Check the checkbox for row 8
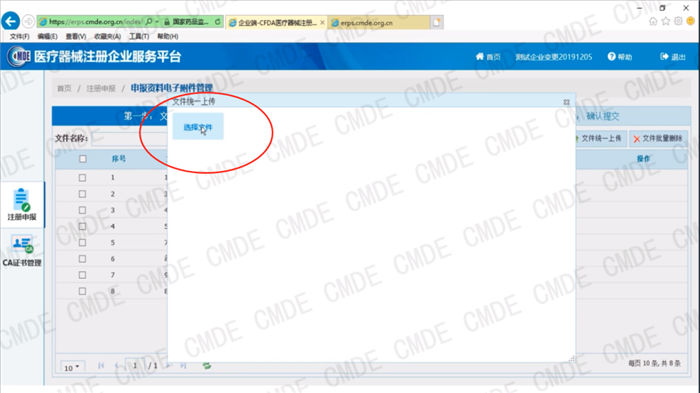 (83, 291)
